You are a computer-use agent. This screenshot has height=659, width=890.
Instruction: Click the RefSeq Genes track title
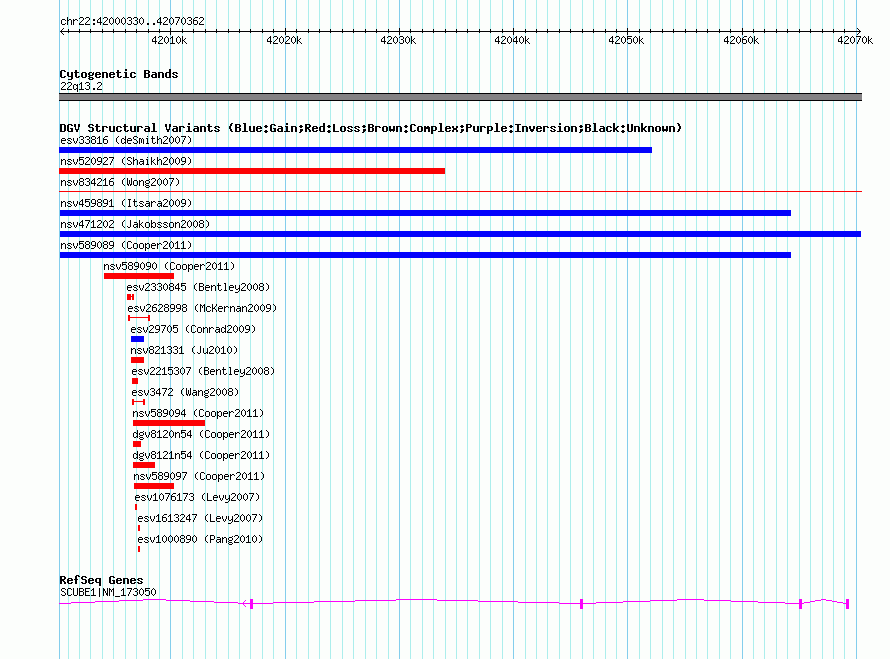click(x=101, y=580)
